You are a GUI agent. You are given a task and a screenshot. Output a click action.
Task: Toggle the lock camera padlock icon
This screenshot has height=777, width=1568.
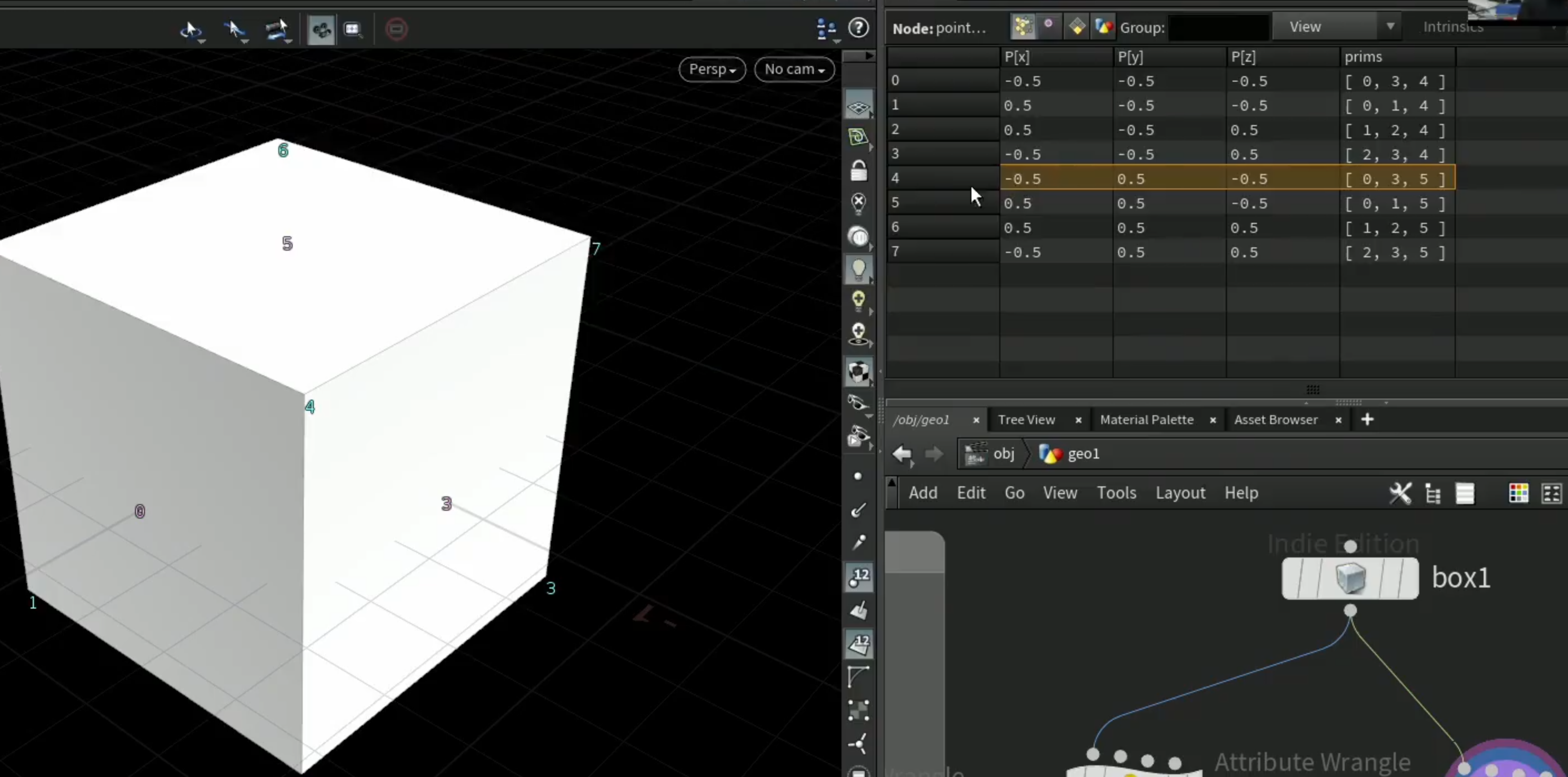[858, 171]
